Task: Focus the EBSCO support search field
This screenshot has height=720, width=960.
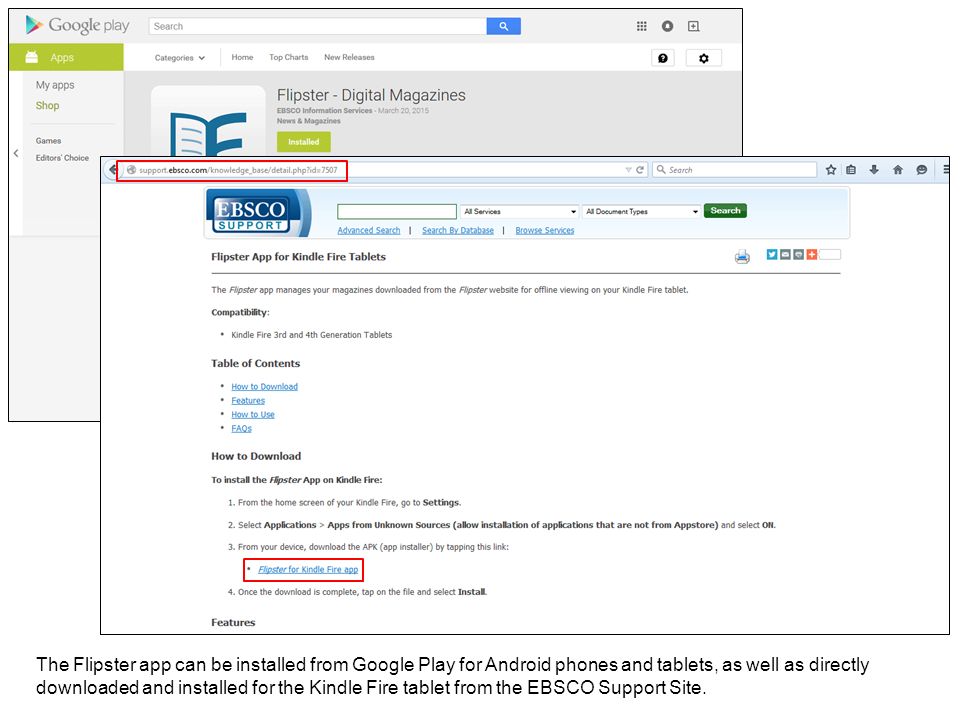Action: [397, 211]
